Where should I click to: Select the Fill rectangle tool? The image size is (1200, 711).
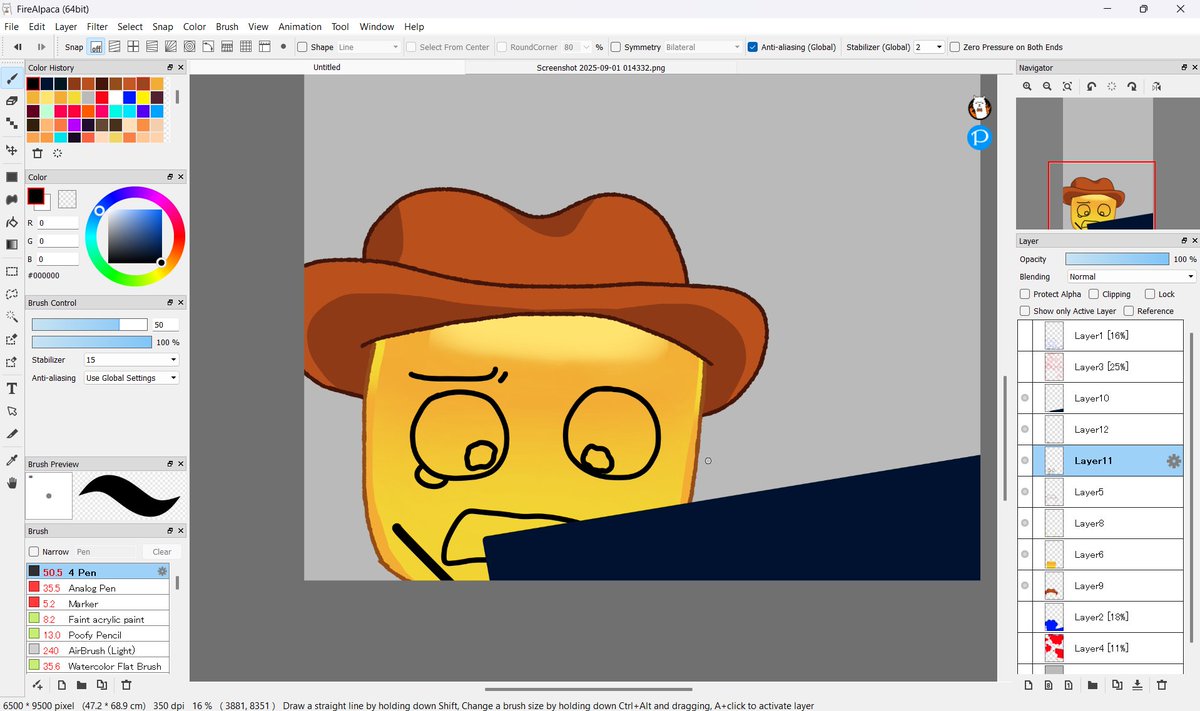(x=12, y=177)
